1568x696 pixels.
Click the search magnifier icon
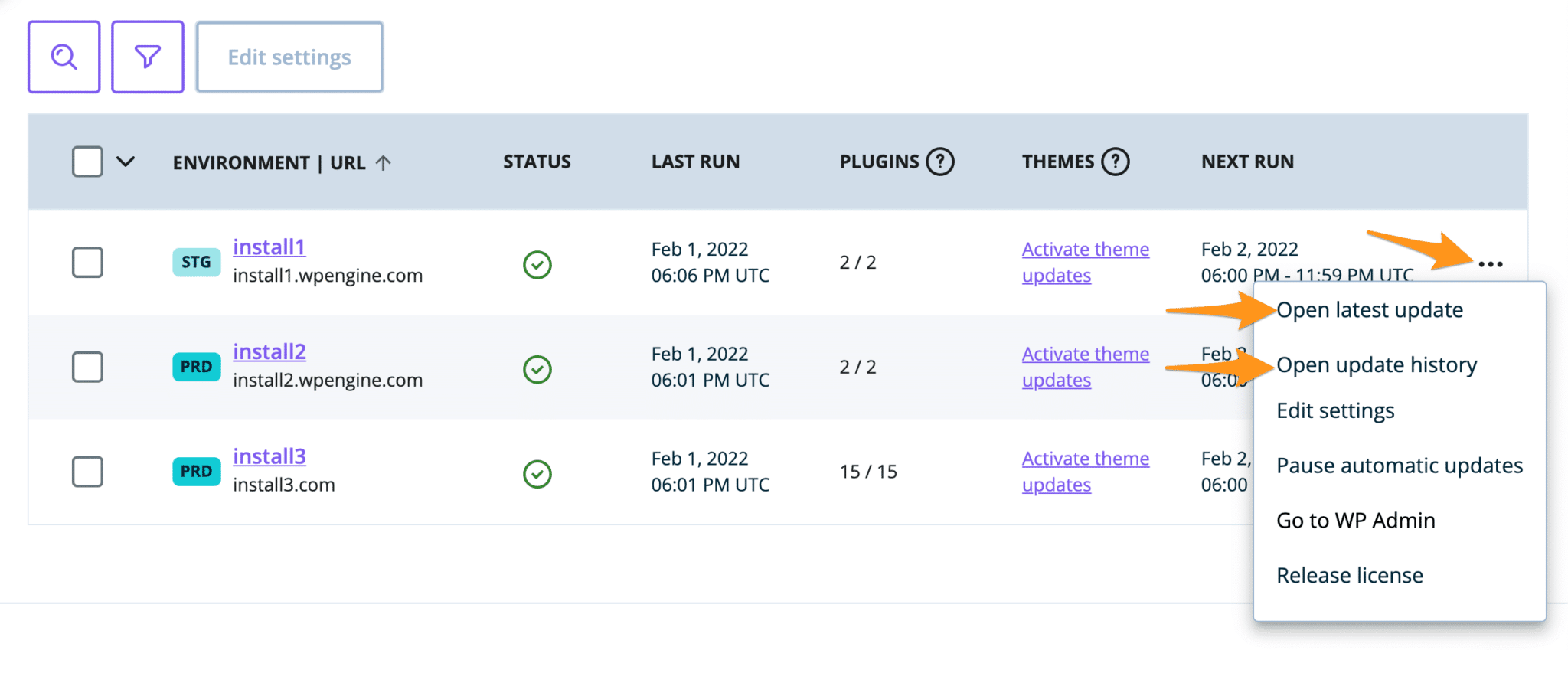click(x=64, y=56)
